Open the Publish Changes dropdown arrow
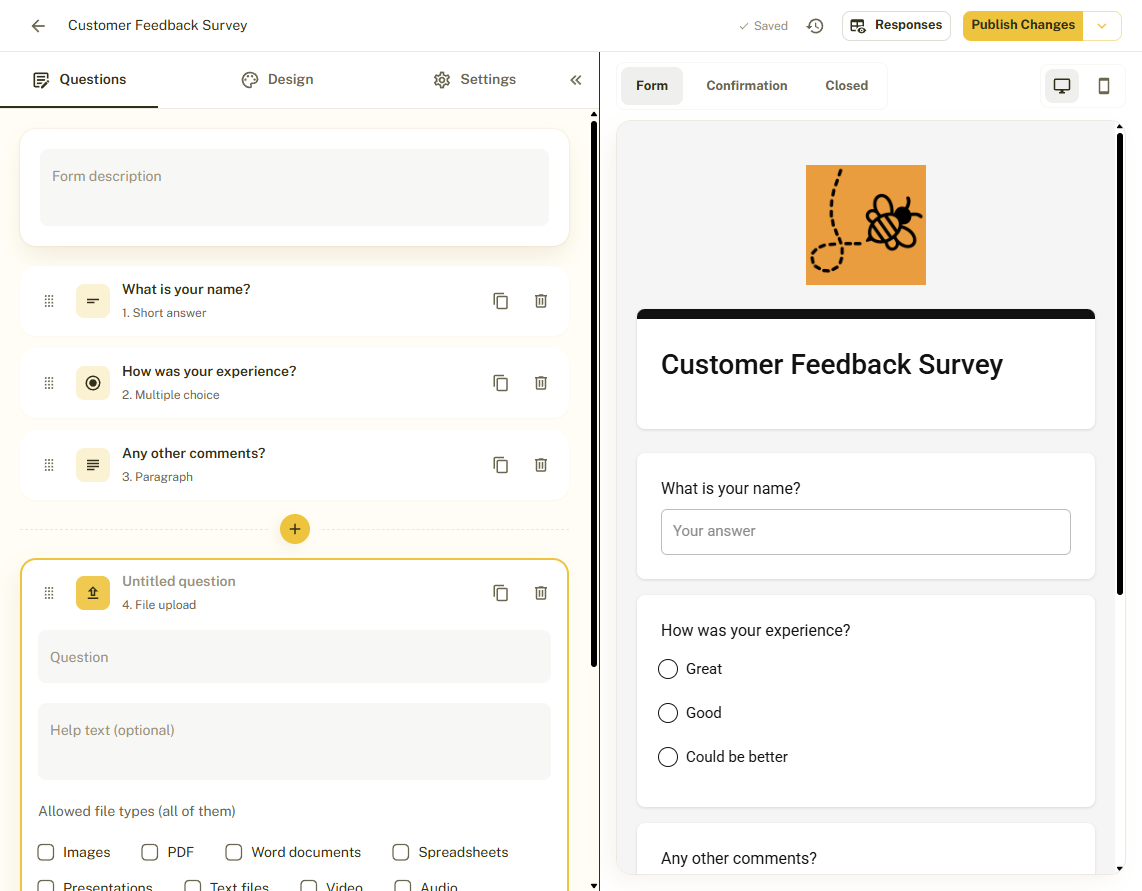 [x=1102, y=26]
